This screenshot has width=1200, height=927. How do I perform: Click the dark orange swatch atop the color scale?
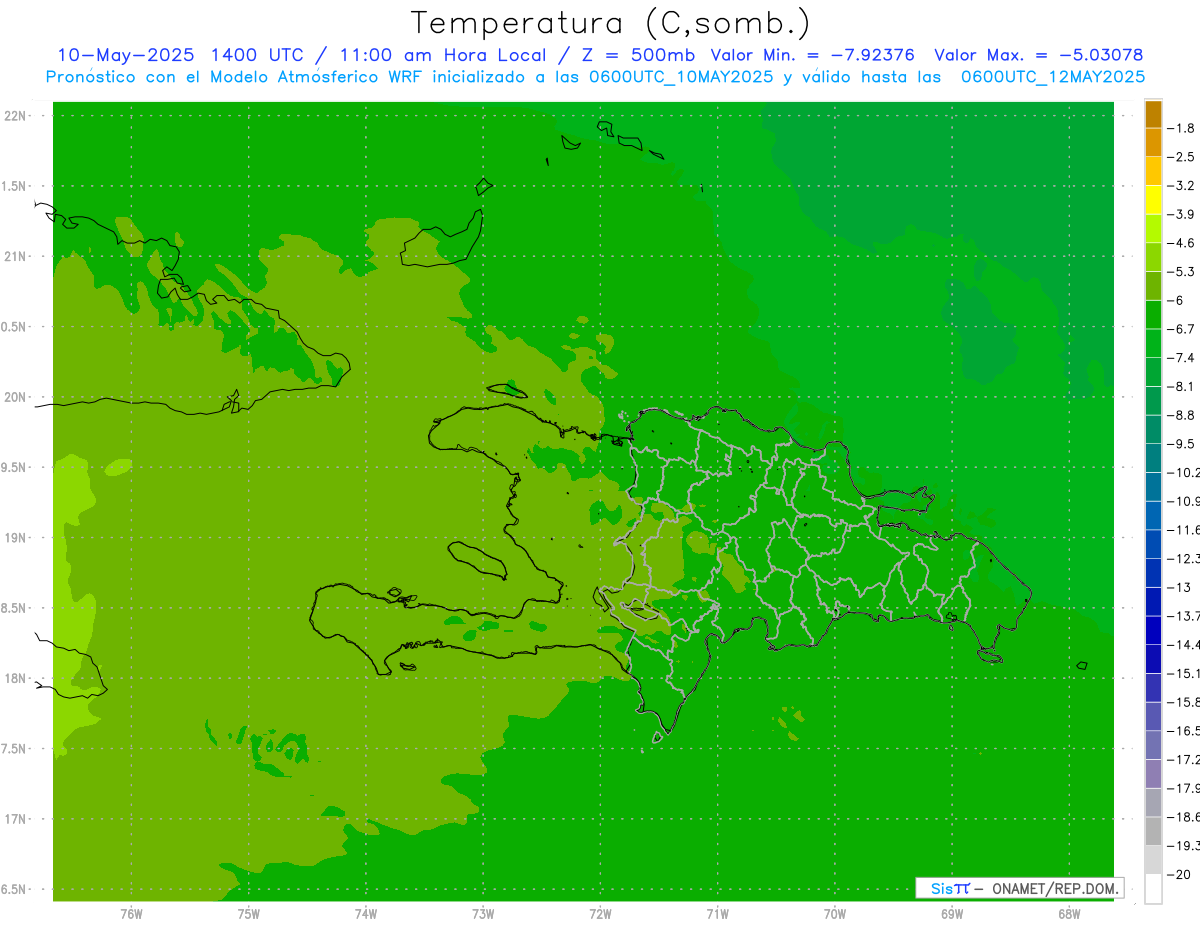pos(1153,114)
